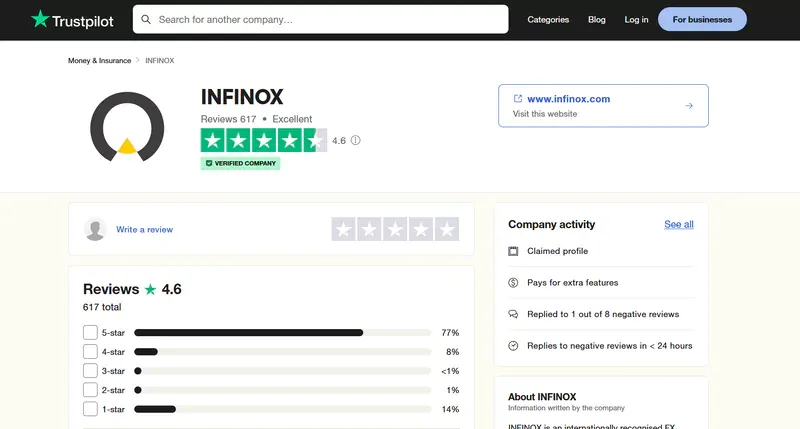Click the 617 total text
Viewport: 800px width, 429px height.
[102, 307]
